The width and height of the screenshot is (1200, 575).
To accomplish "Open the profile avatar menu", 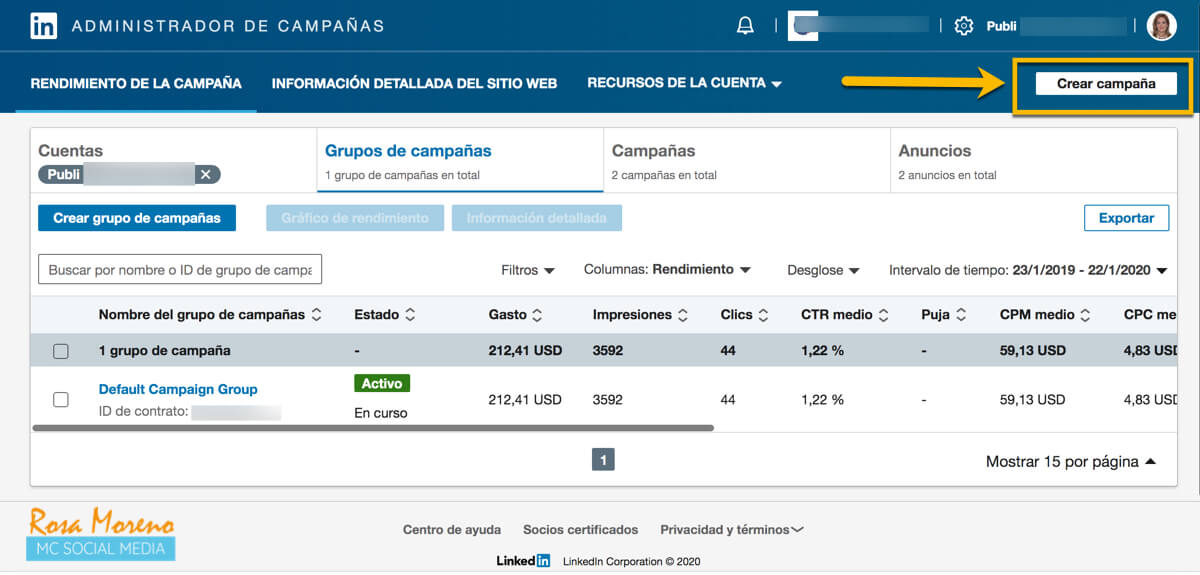I will (1162, 26).
